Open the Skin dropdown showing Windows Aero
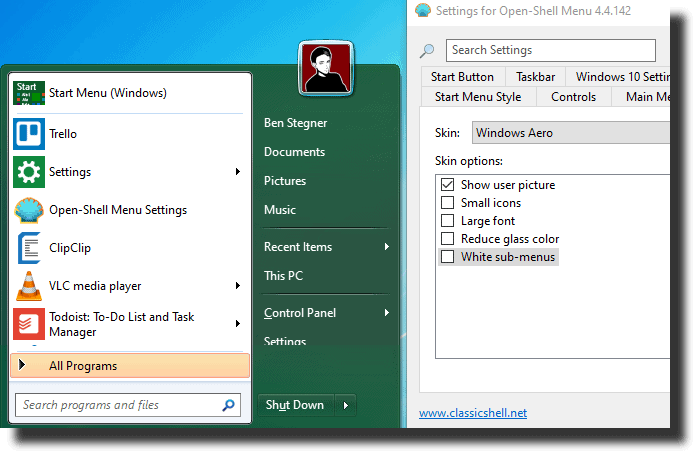This screenshot has height=451, width=693. point(570,133)
